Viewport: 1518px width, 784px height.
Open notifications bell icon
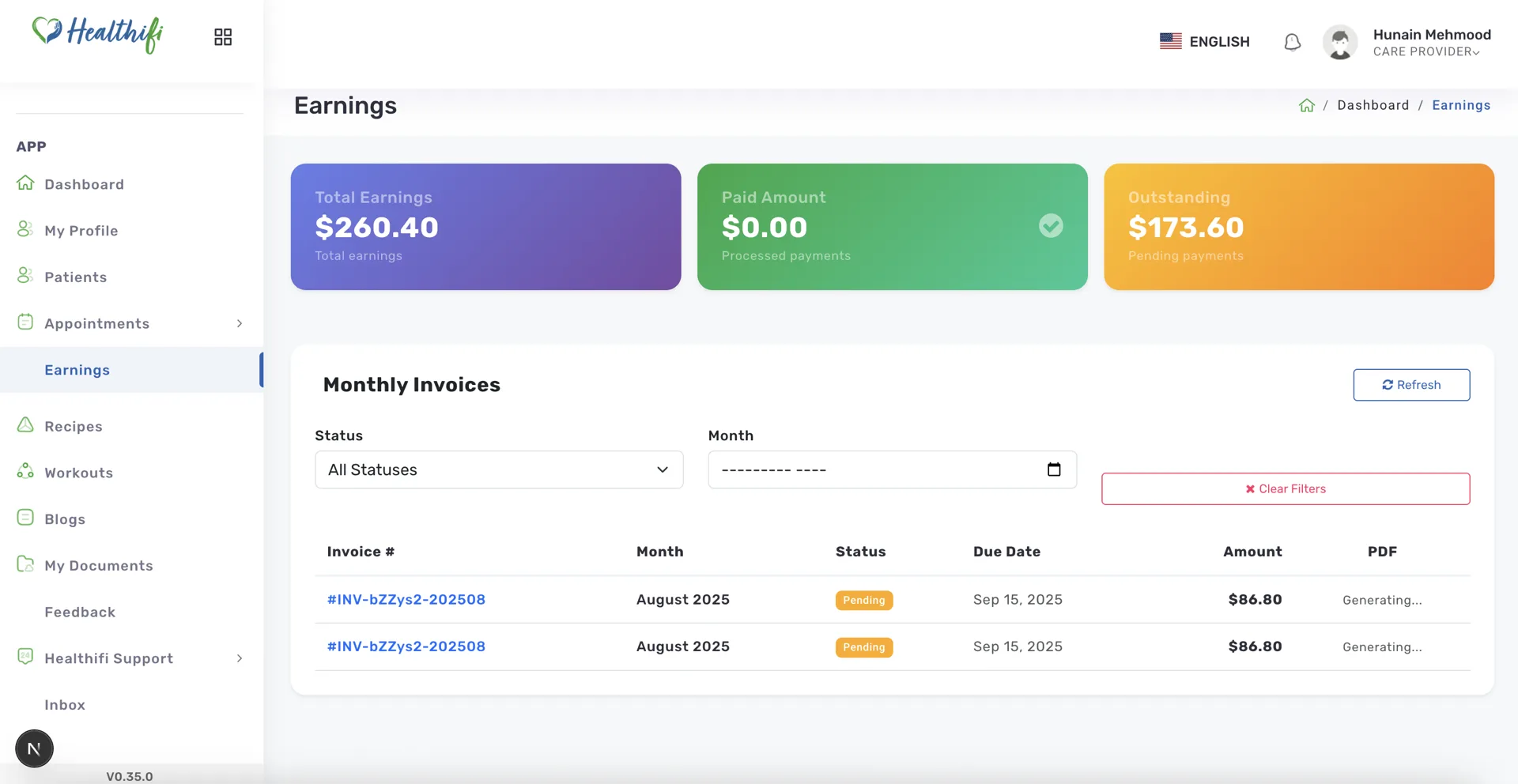tap(1292, 42)
